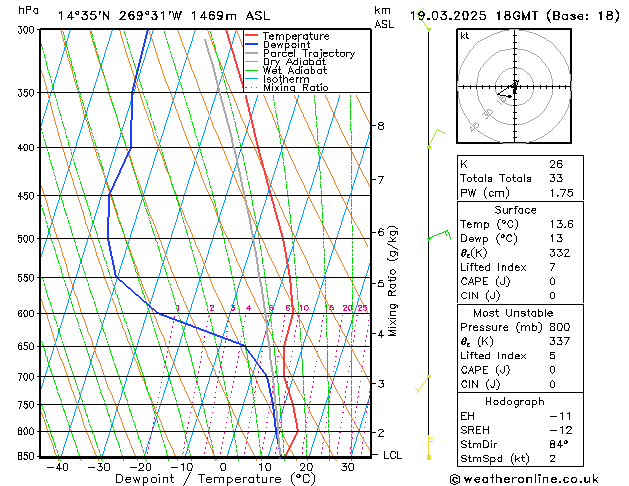The image size is (629, 486).
Task: Click the surface Temp value 13.6
Action: pyautogui.click(x=561, y=224)
